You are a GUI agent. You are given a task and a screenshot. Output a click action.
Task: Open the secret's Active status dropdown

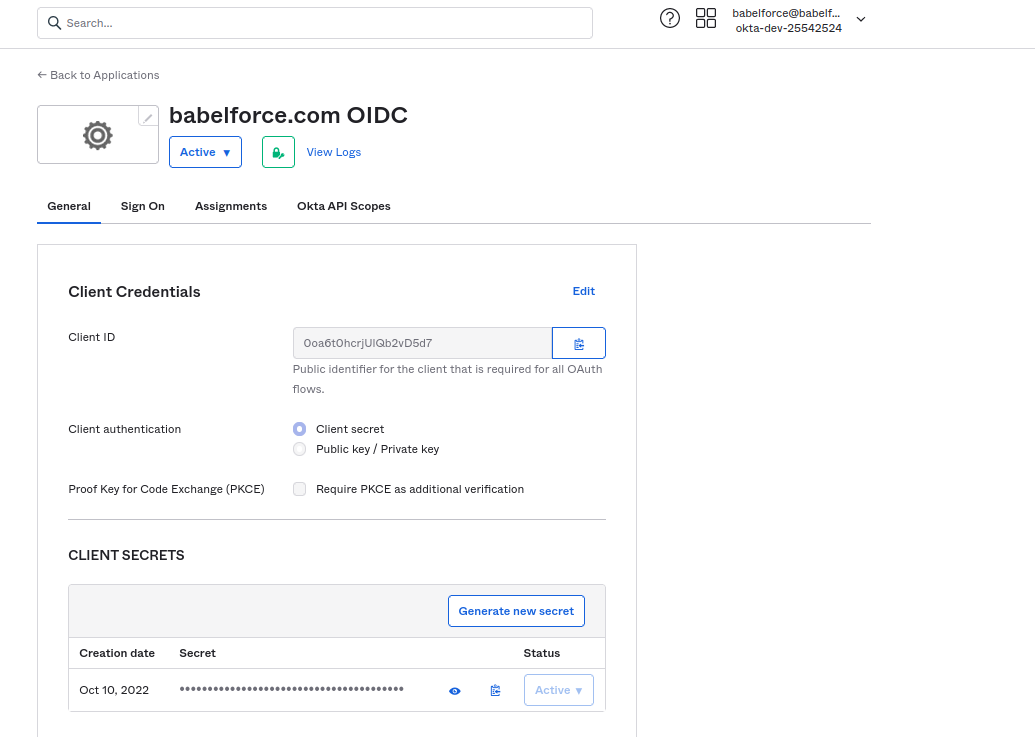558,690
